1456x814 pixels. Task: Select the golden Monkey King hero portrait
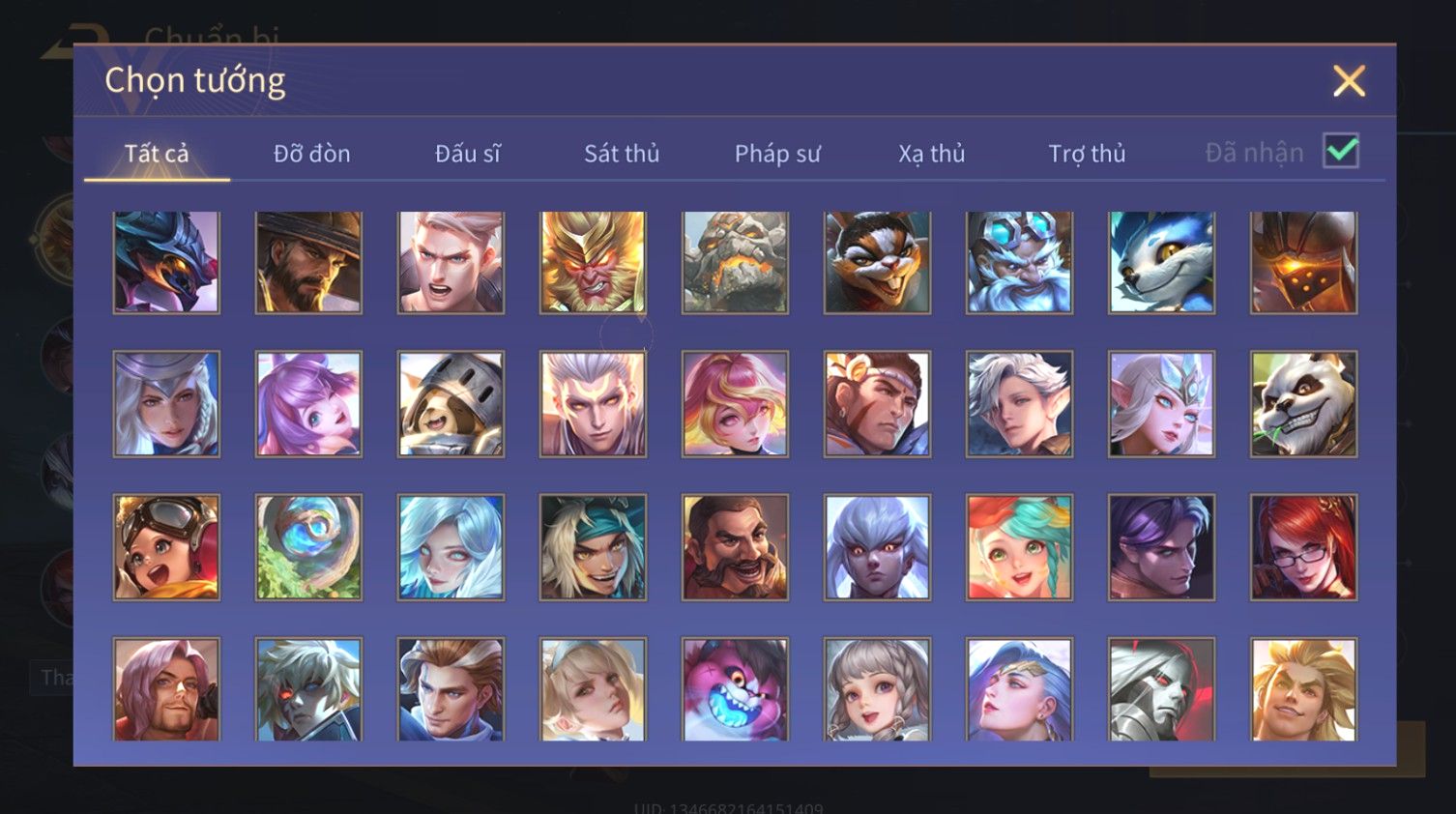pos(593,262)
